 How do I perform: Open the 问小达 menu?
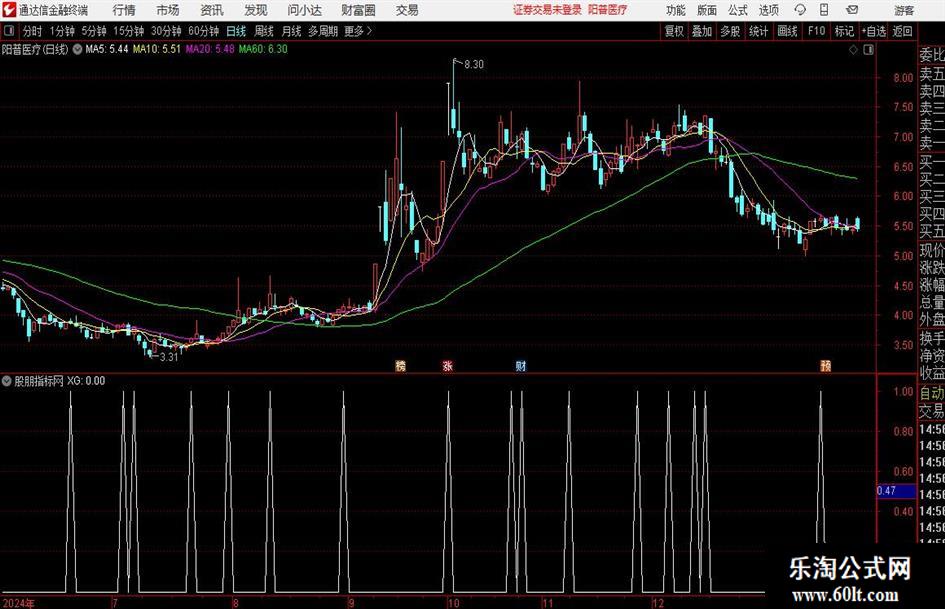pos(304,10)
